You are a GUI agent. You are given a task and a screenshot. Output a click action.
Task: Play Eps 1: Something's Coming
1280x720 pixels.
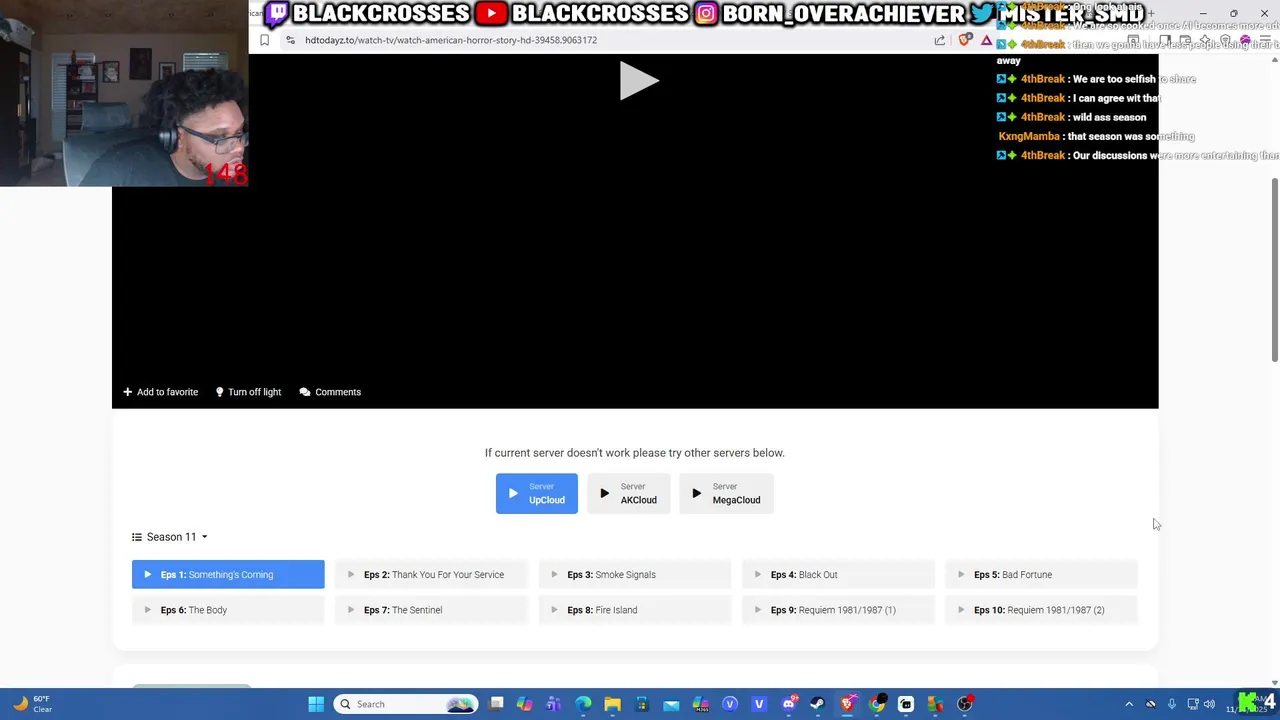tap(228, 574)
